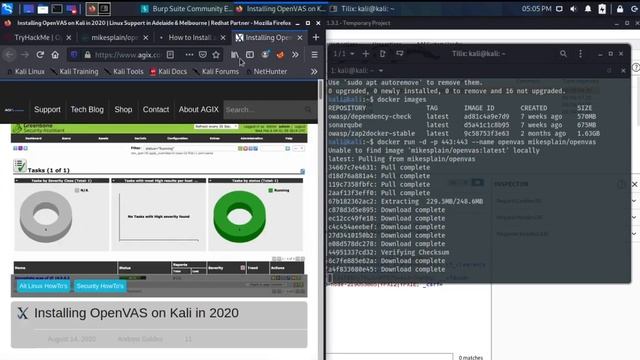Viewport: 640px width, 360px height.
Task: Bookmark this page with star icon
Action: click(x=216, y=55)
